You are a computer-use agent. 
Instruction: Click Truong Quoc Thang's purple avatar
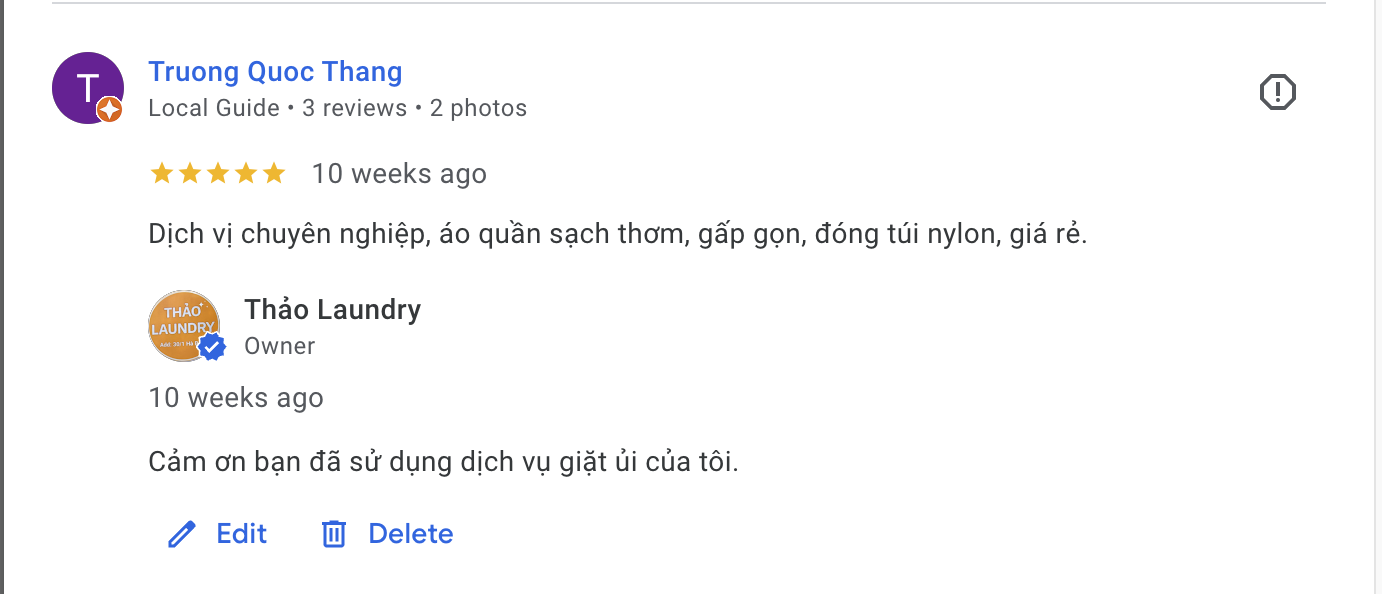[x=87, y=88]
